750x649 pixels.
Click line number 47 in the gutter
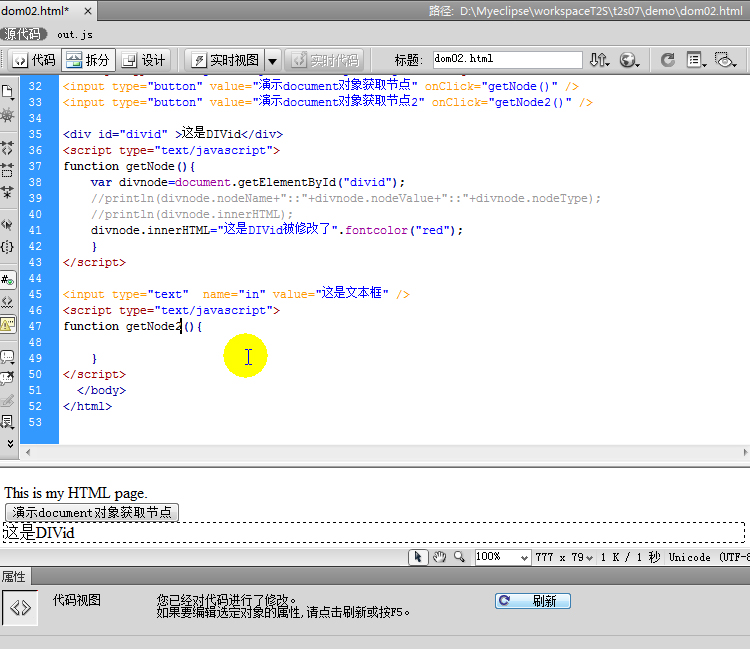[35, 326]
